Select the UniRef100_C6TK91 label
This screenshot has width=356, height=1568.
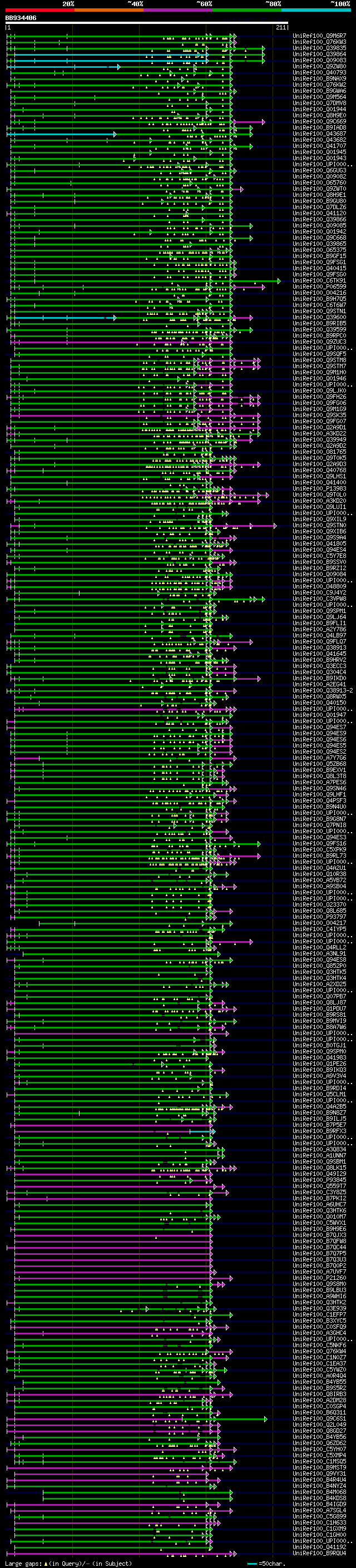(319, 280)
